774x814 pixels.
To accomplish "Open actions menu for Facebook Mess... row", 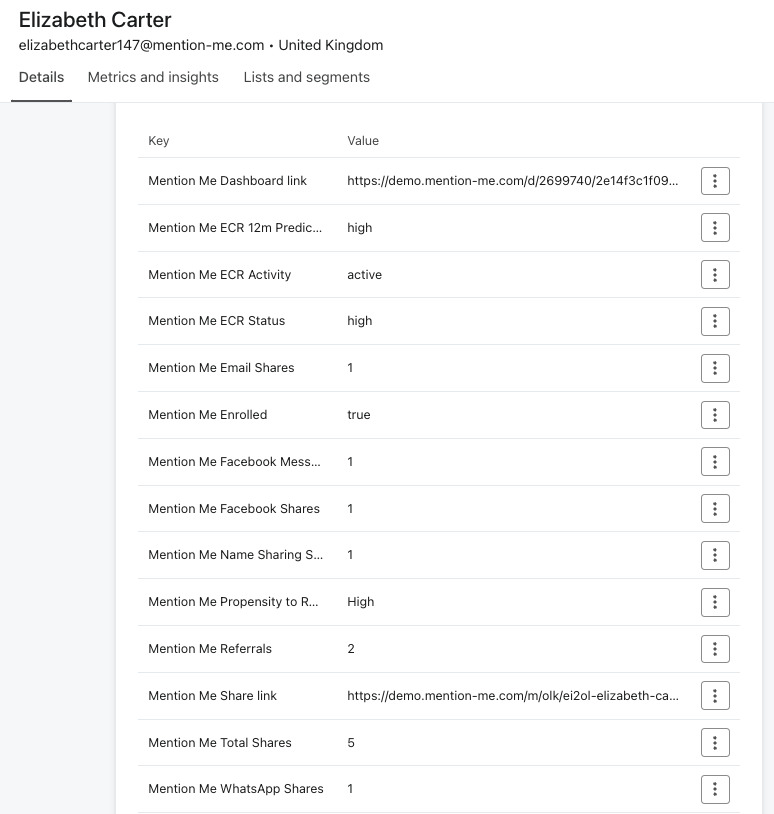I will click(715, 462).
